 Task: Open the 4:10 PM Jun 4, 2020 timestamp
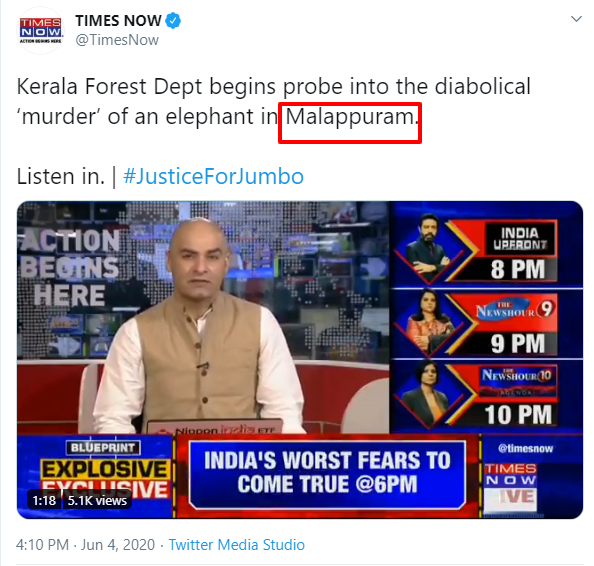coord(86,545)
